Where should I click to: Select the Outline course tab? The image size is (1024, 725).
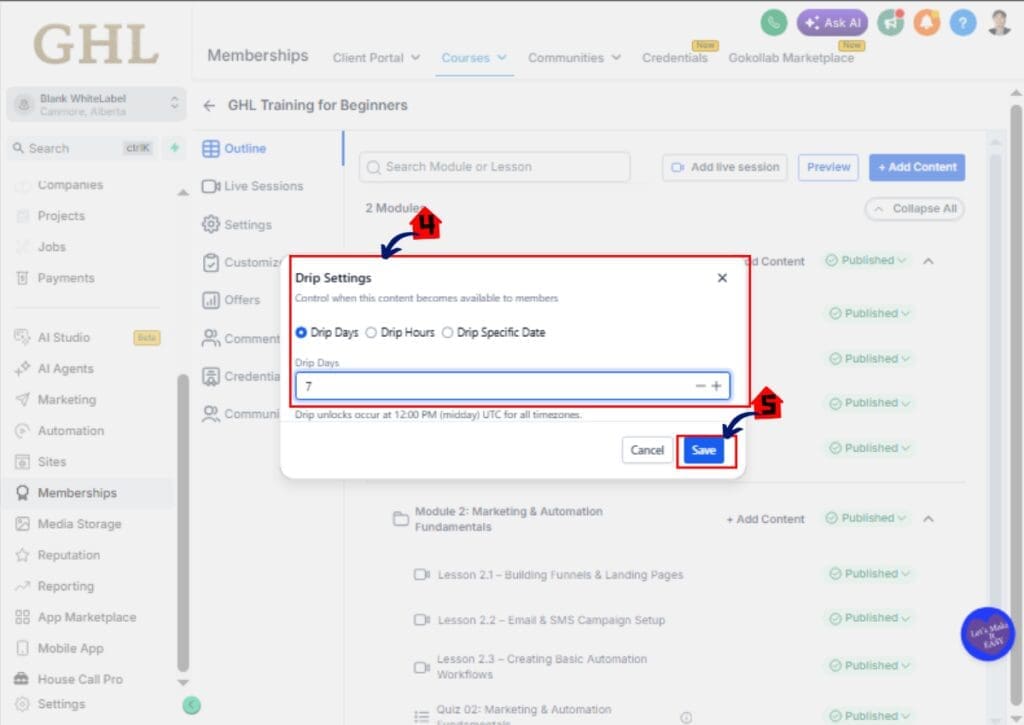click(x=234, y=148)
